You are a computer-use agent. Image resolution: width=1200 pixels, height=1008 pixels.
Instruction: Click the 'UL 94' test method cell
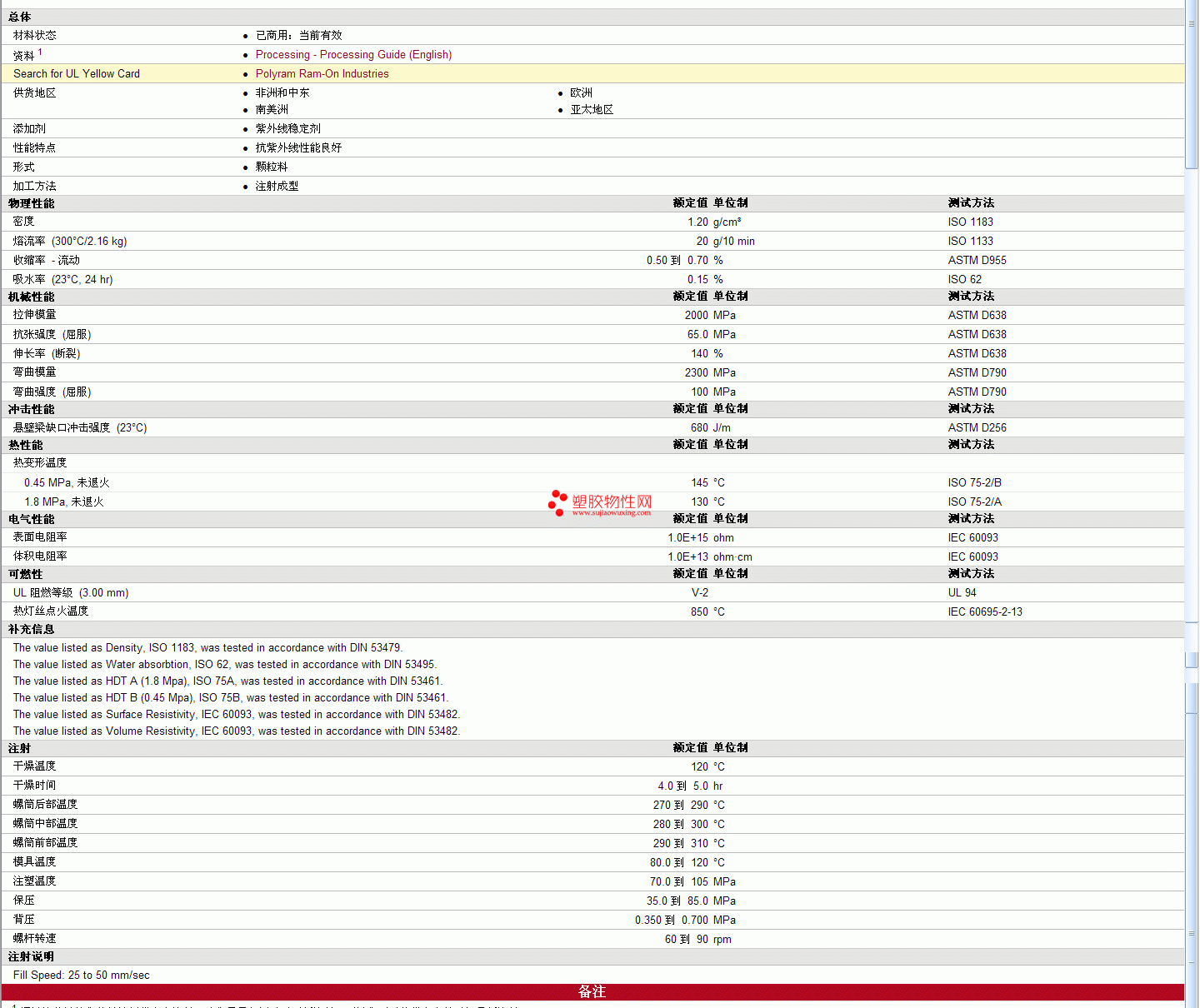point(962,592)
